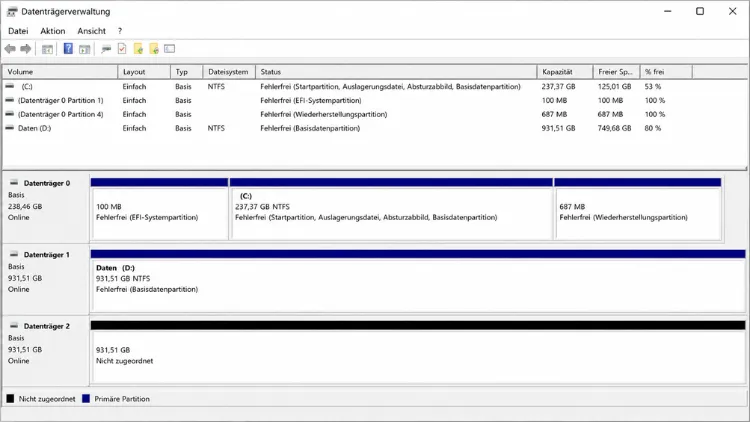
Task: Click black Nicht zugeordnet legend swatch
Action: point(10,399)
